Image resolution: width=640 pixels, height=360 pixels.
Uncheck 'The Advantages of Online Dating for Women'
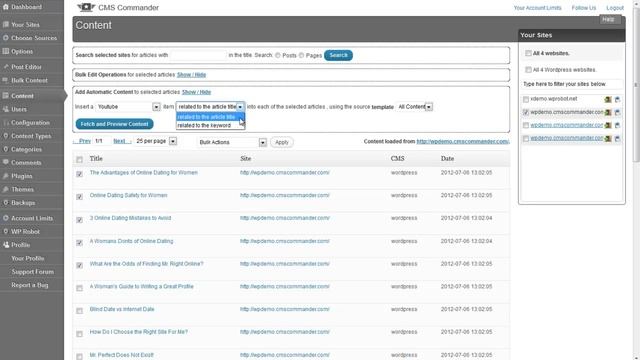coord(80,174)
